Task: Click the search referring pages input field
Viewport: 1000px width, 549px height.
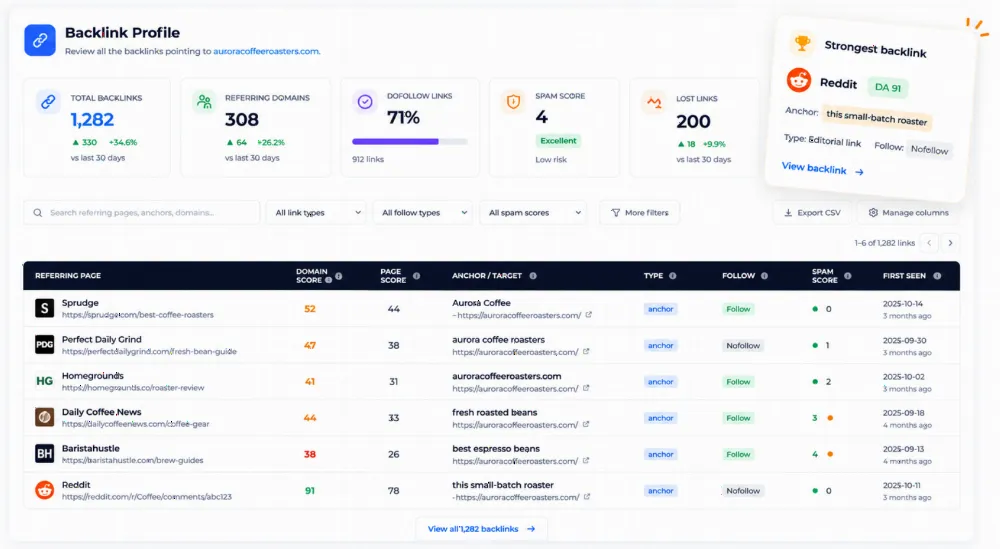Action: pyautogui.click(x=142, y=212)
